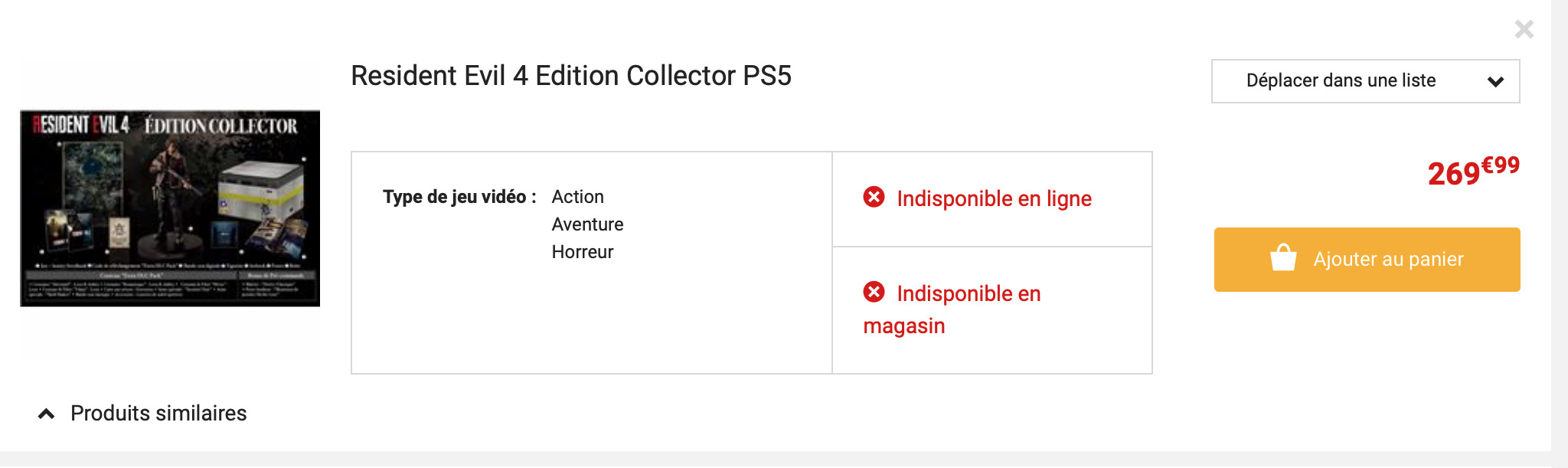Select the "Horreur" genre
This screenshot has height=468, width=1568.
(582, 252)
